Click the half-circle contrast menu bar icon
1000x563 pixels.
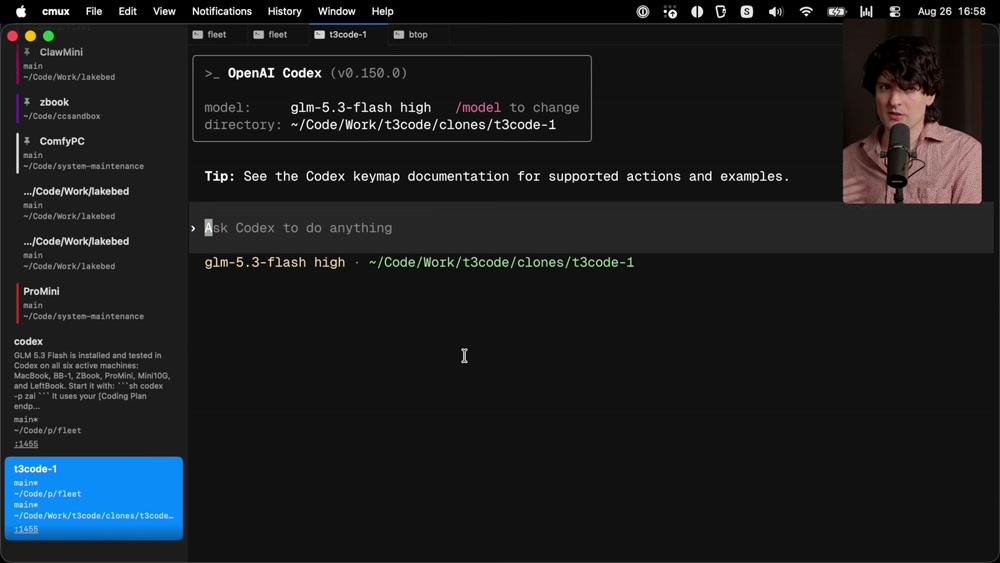click(697, 11)
